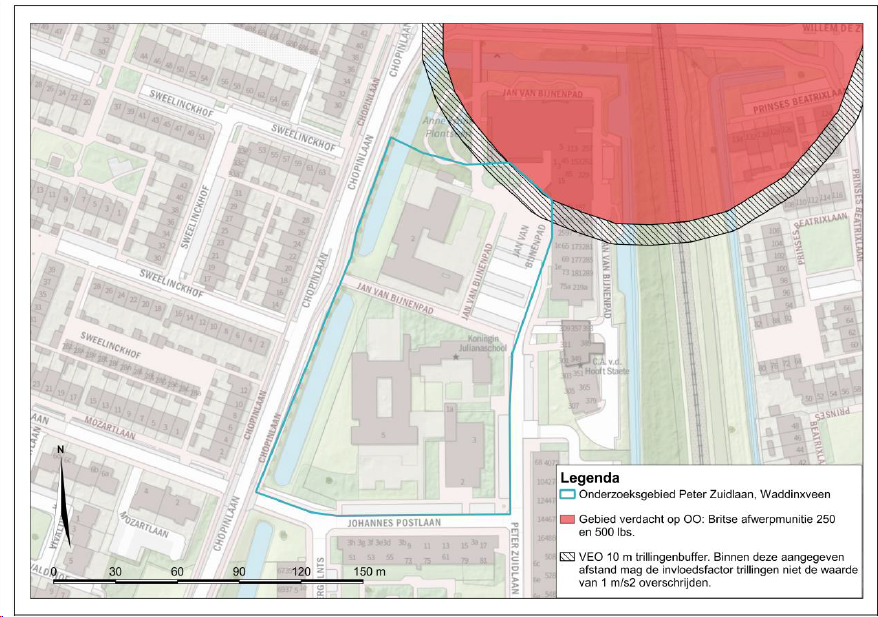Screen dimensions: 878x617
Task: Click the zero mark on scale bar
Action: coord(54,572)
